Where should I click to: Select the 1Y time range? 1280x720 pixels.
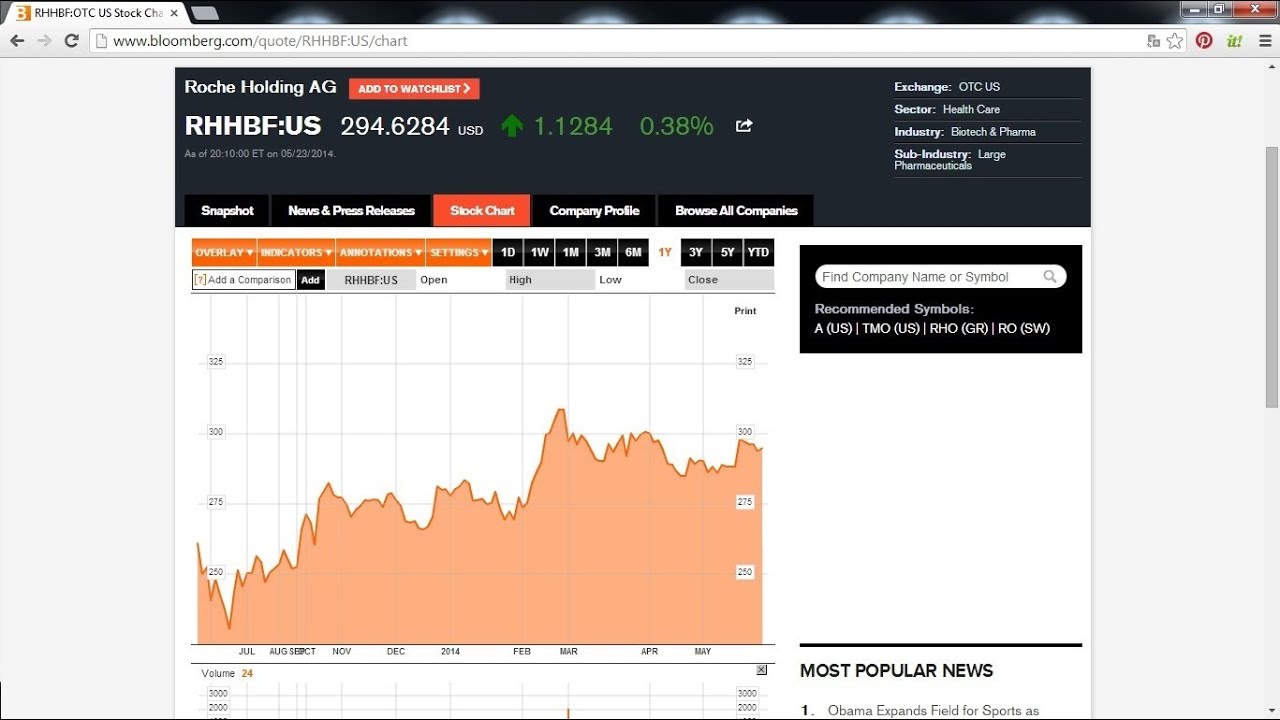[x=665, y=253]
